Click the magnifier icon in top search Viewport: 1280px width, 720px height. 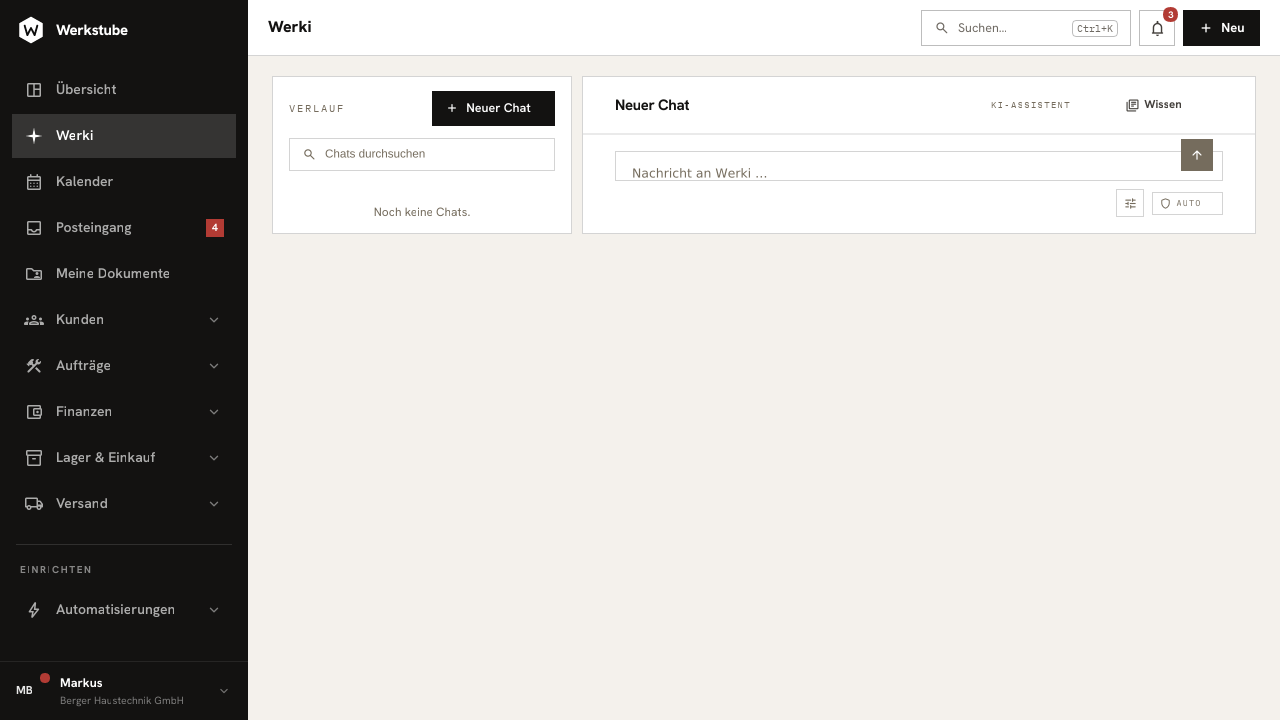[x=941, y=28]
